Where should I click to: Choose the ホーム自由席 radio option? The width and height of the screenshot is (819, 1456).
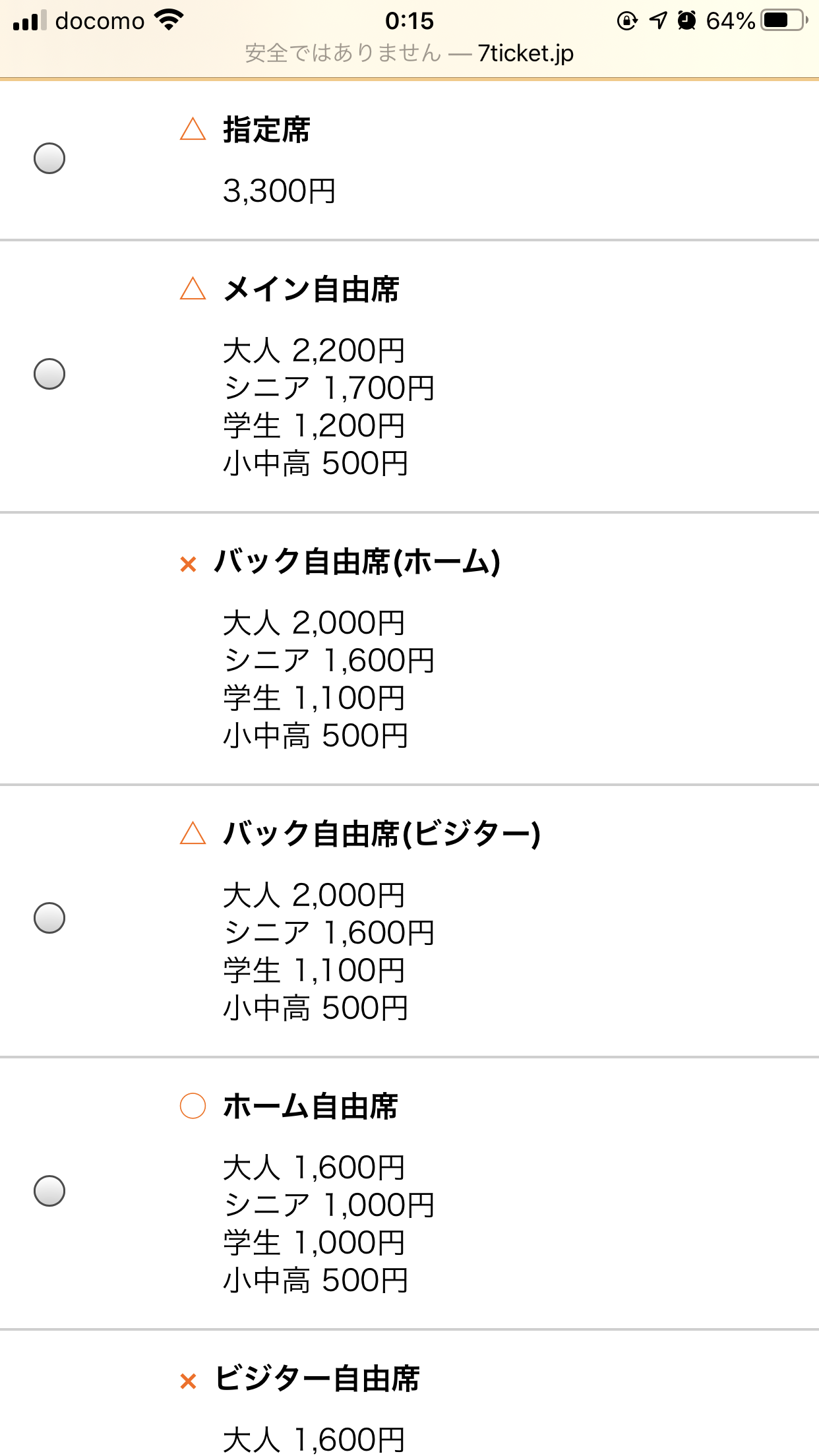[49, 1190]
